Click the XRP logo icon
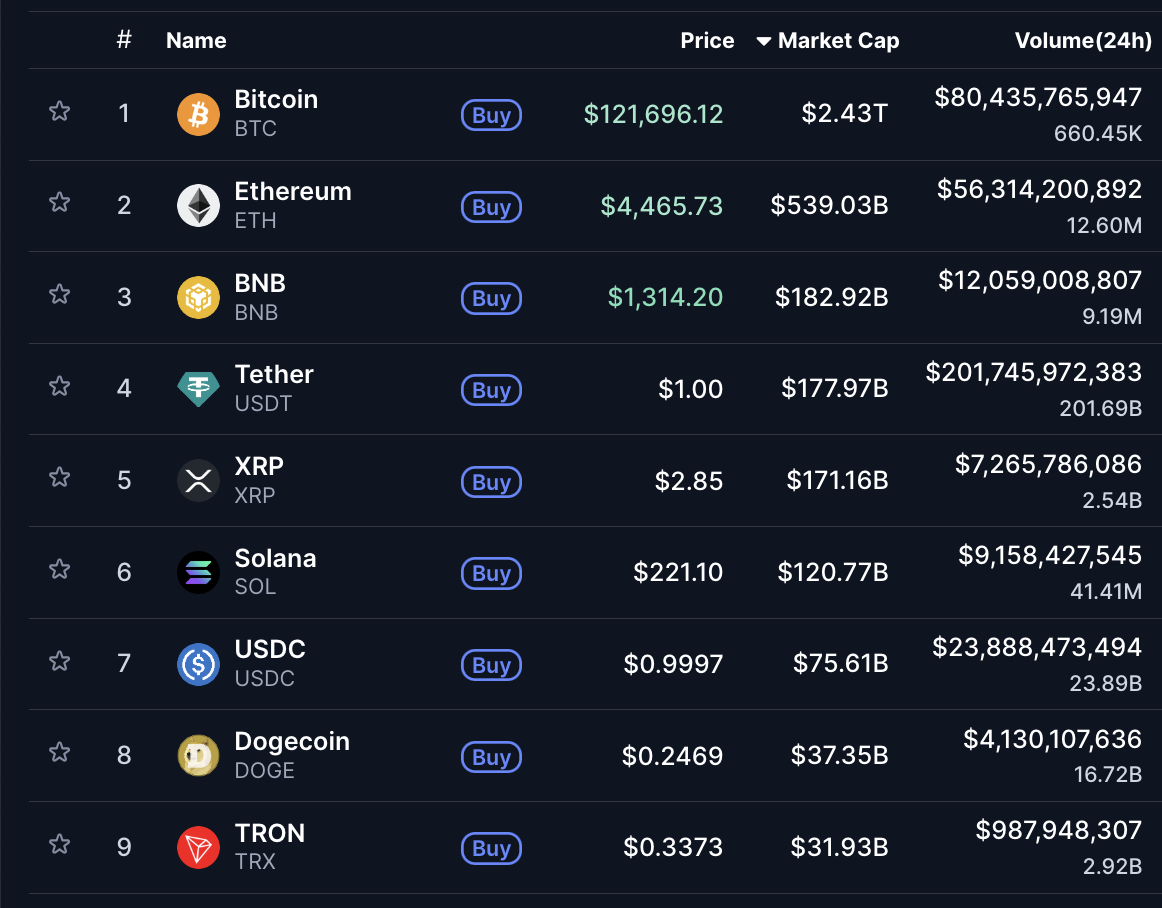Image resolution: width=1162 pixels, height=908 pixels. [x=198, y=481]
